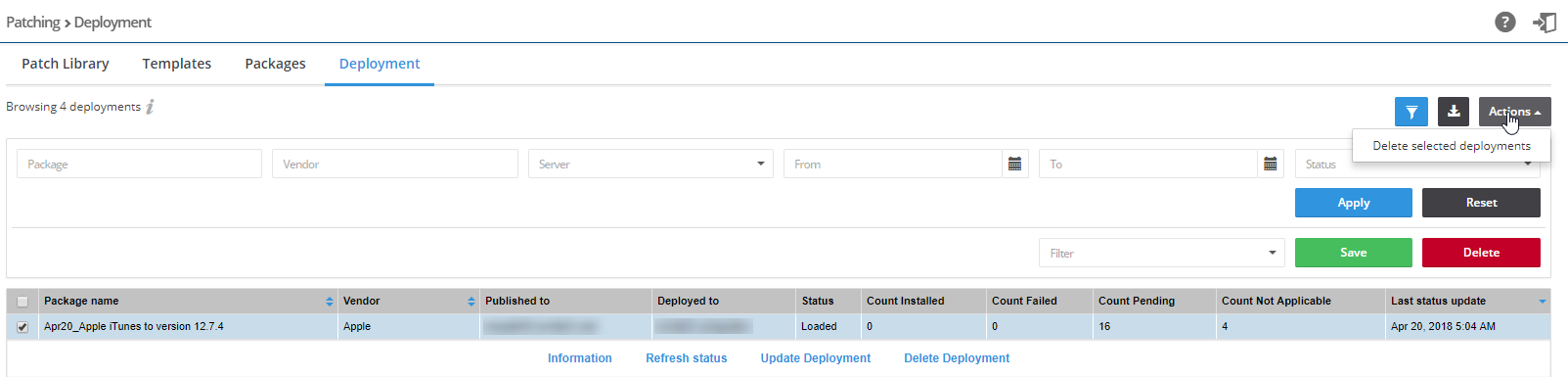Click the logout exit icon

1545,22
